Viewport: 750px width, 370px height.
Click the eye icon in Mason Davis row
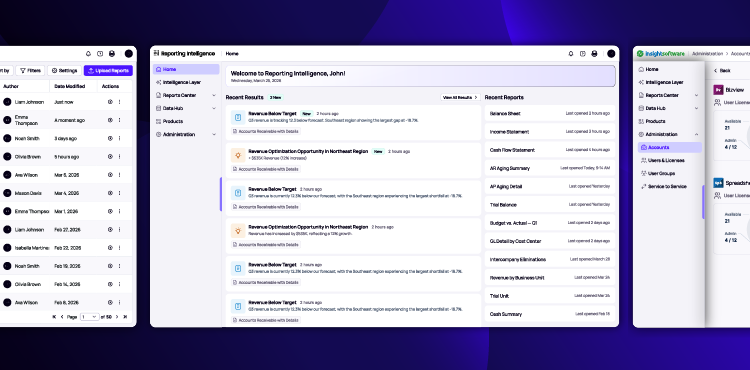(110, 193)
